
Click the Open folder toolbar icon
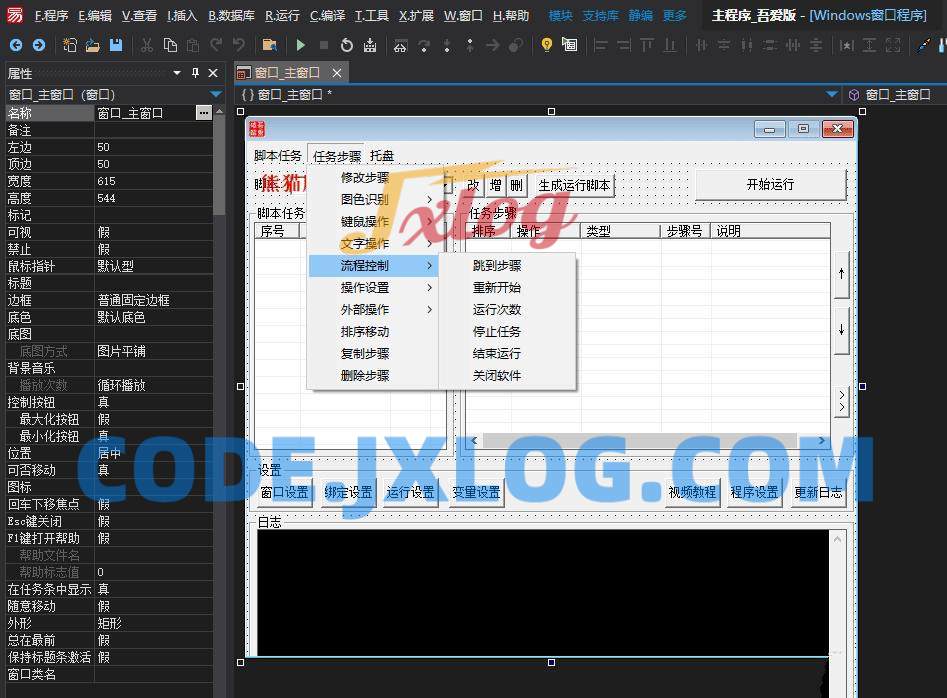[93, 45]
